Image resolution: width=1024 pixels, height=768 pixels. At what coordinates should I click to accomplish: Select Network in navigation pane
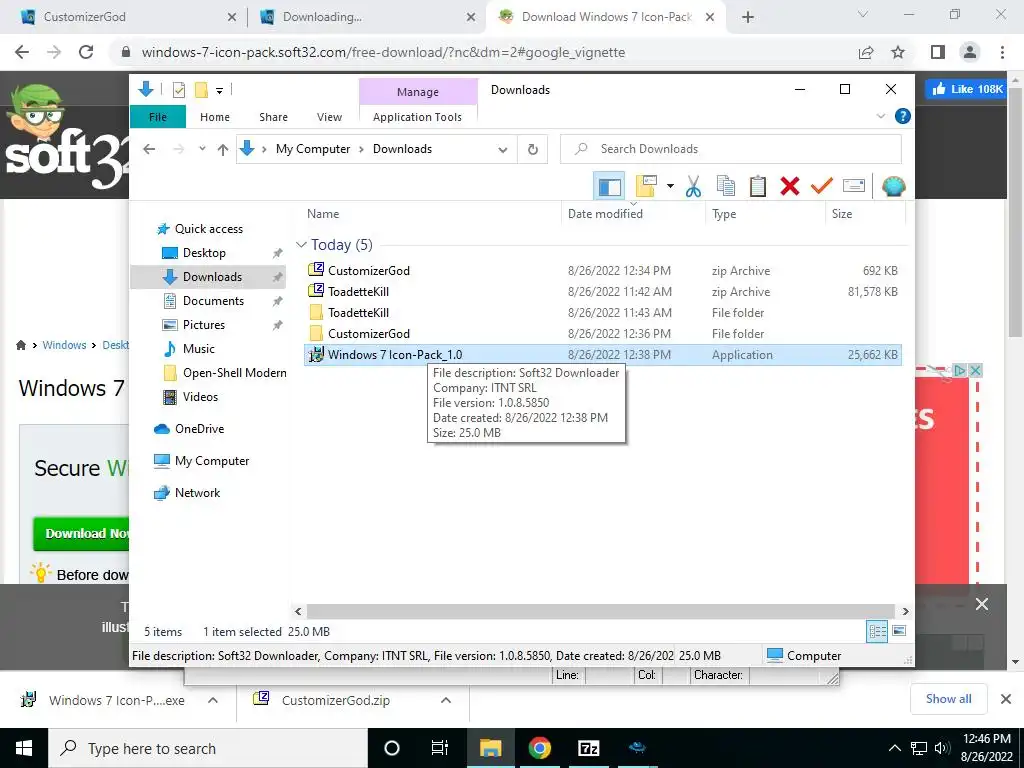(x=197, y=492)
